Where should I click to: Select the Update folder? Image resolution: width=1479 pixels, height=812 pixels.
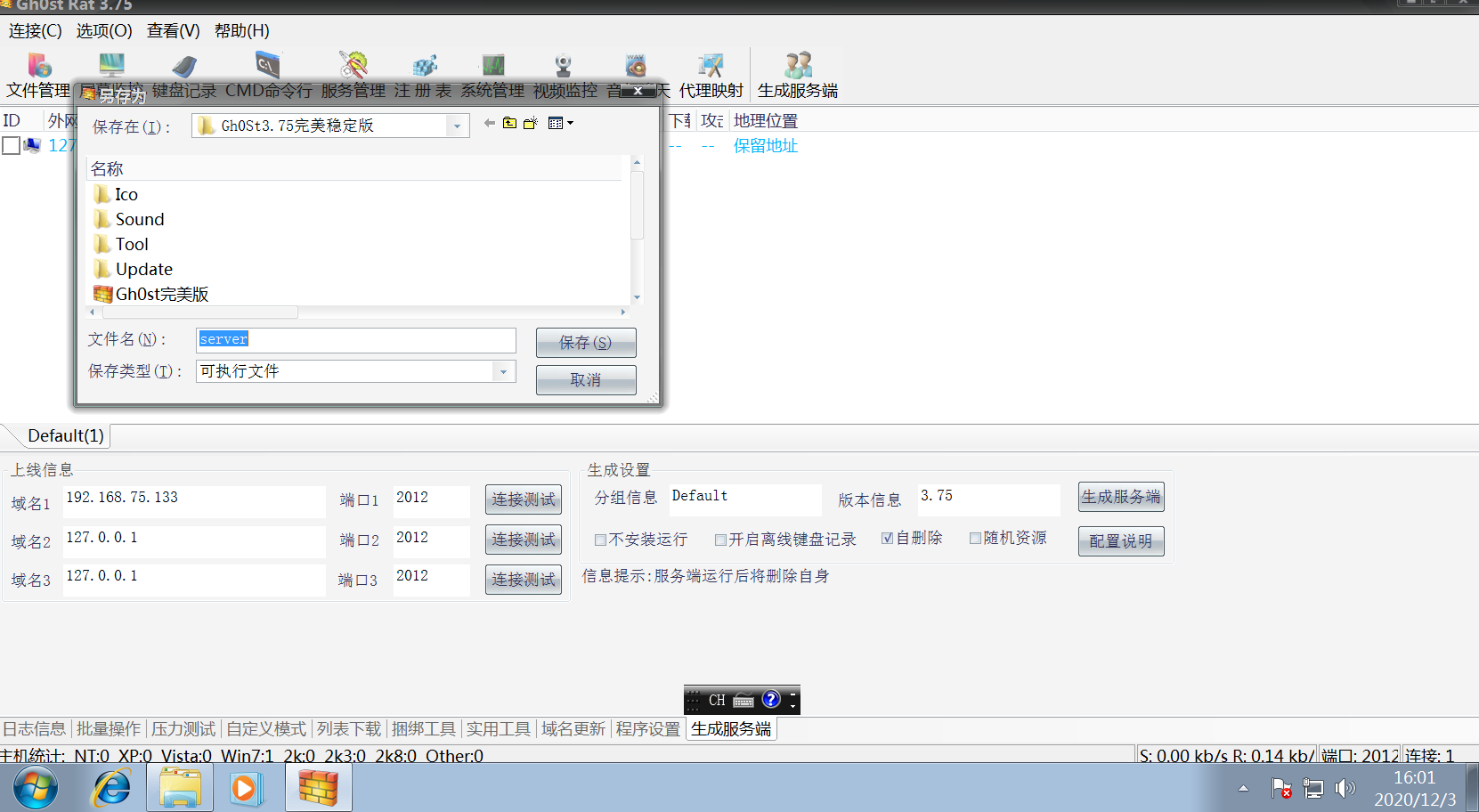tap(134, 269)
